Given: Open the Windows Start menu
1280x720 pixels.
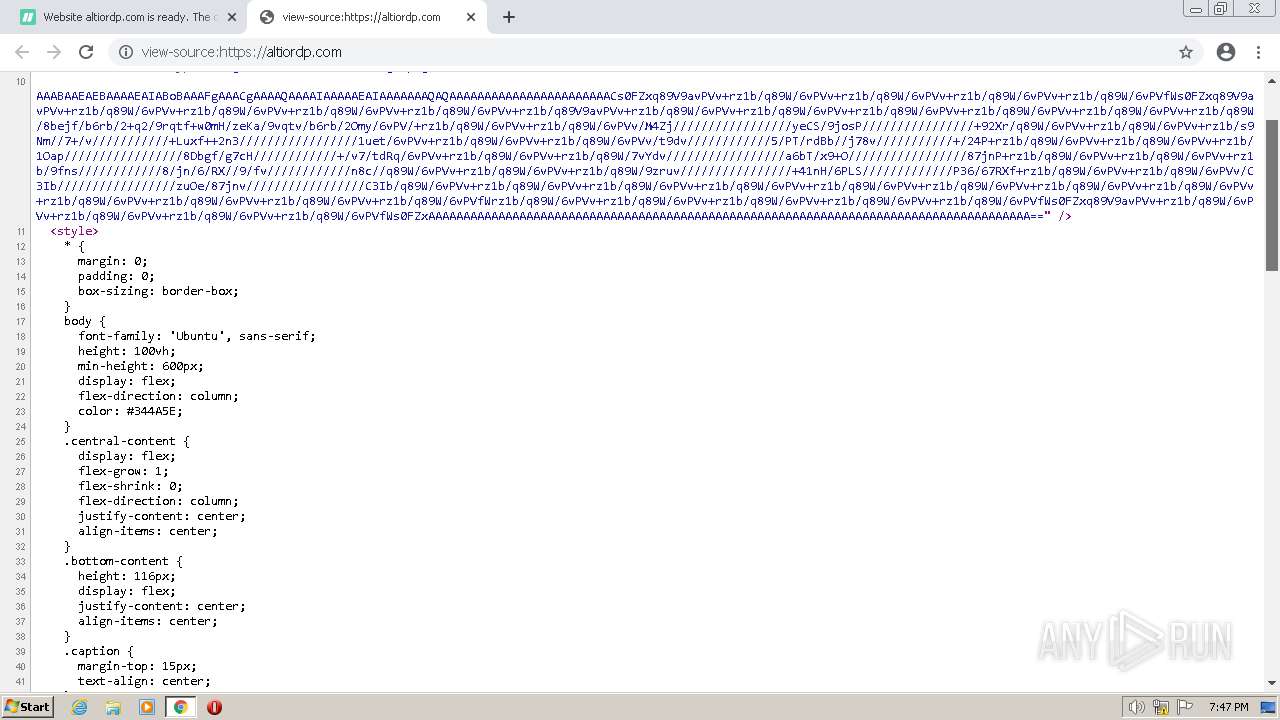Looking at the screenshot, I should (27, 706).
